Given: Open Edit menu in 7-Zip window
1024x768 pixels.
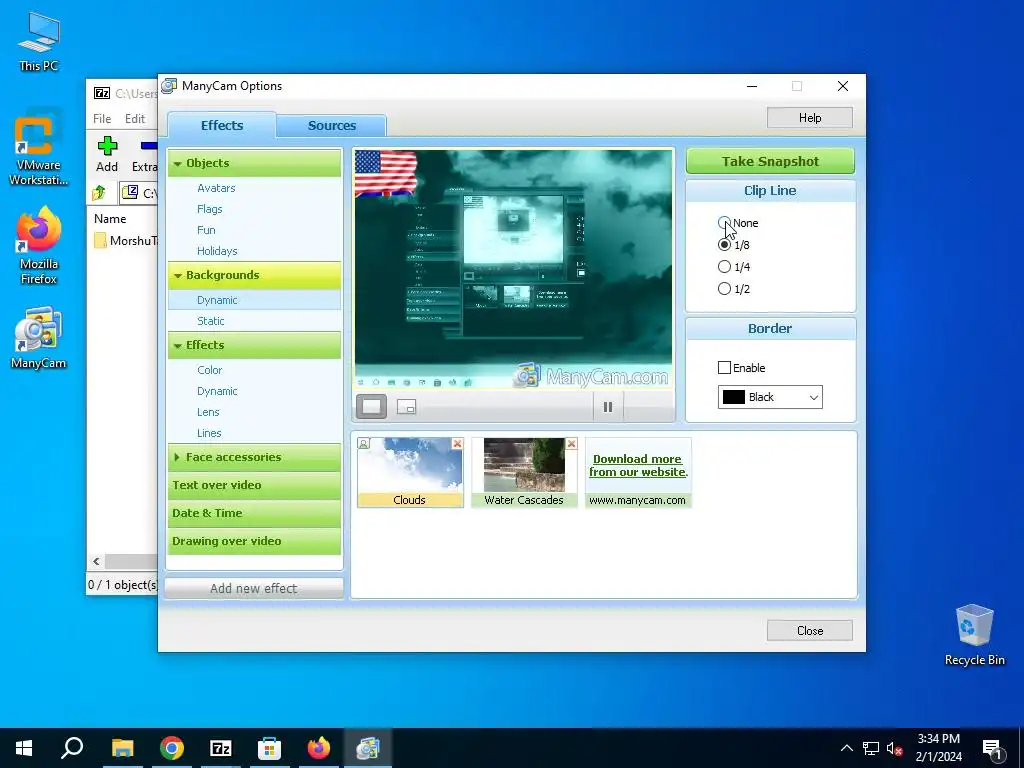Looking at the screenshot, I should 135,118.
